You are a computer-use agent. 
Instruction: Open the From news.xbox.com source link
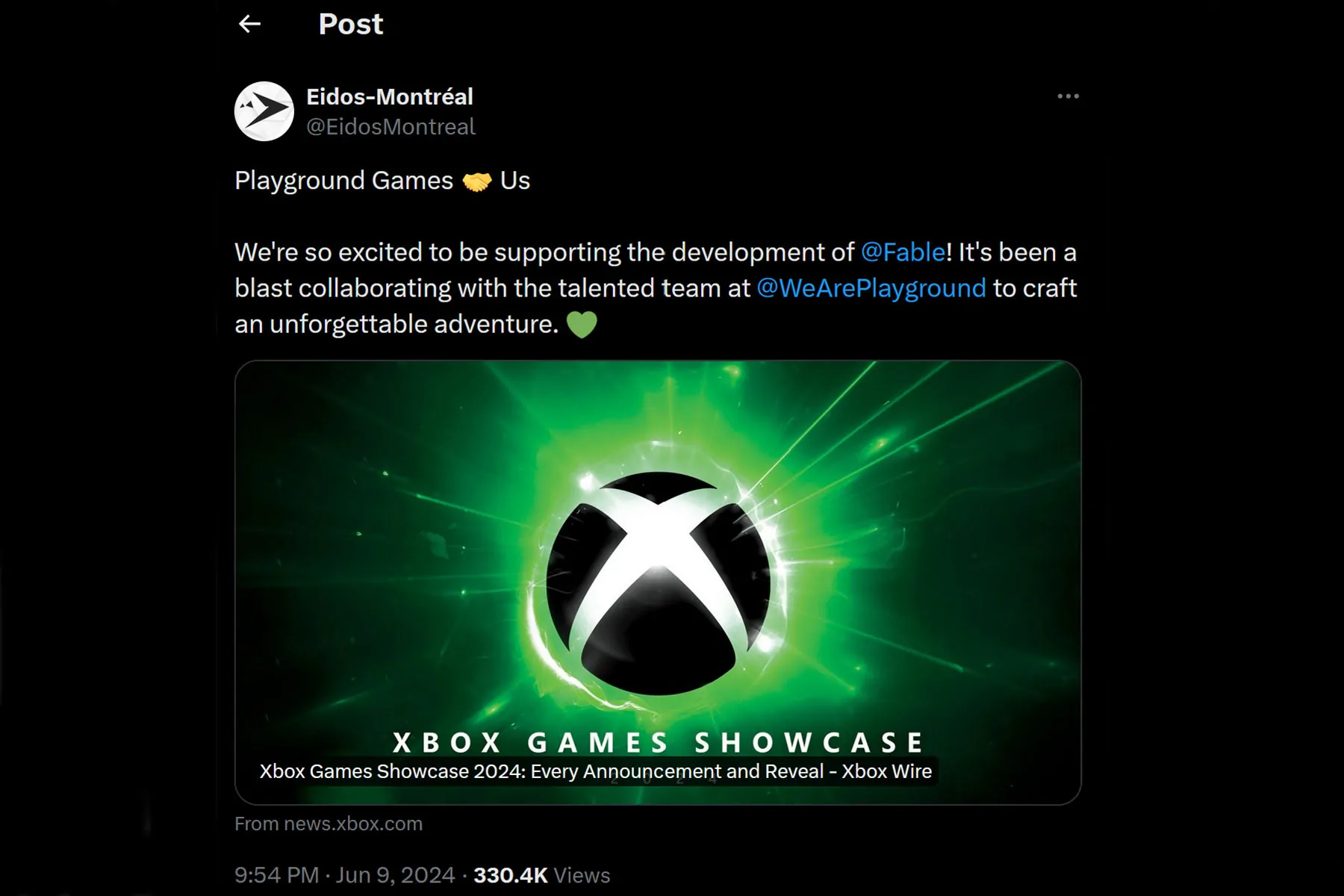(x=329, y=824)
